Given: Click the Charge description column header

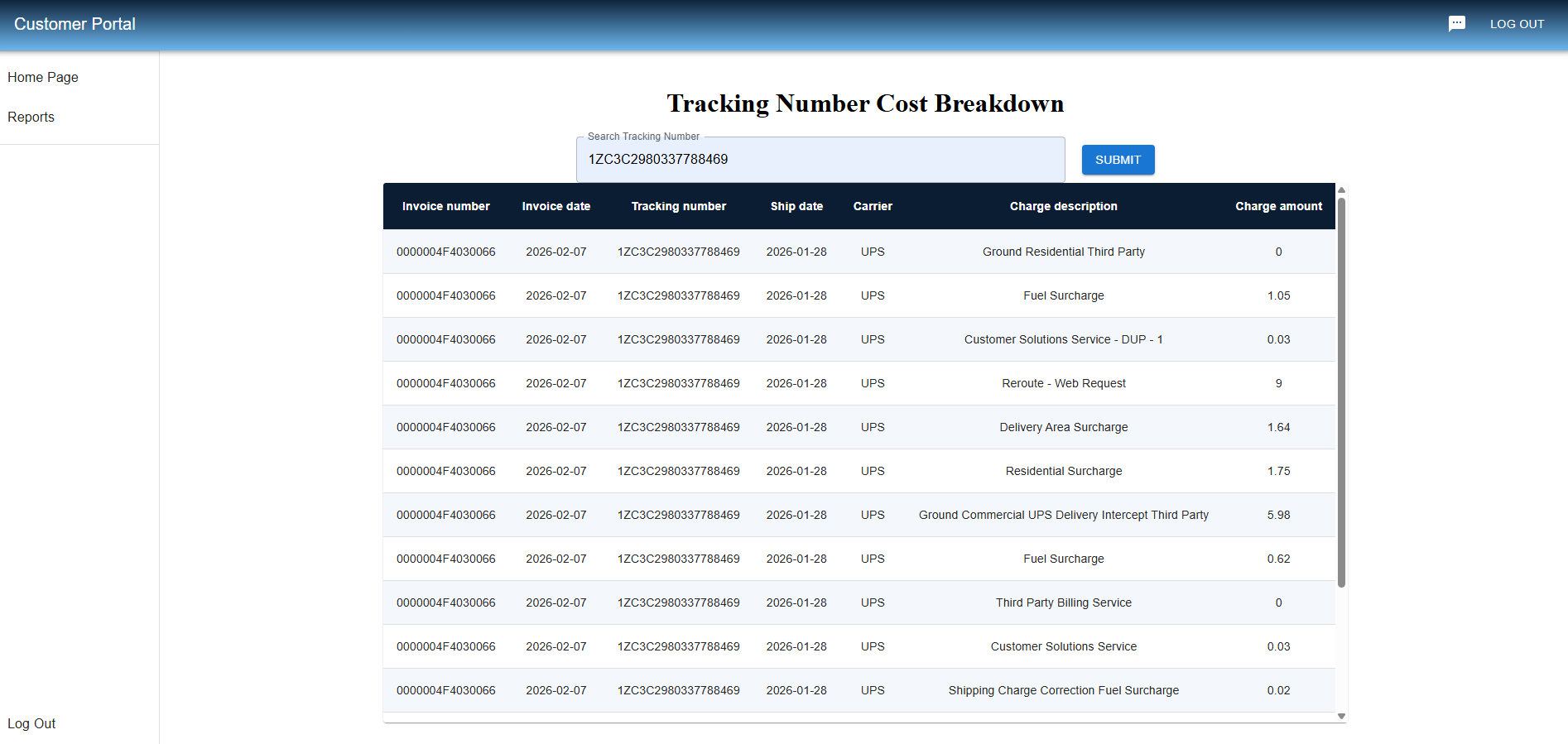Looking at the screenshot, I should [x=1063, y=206].
